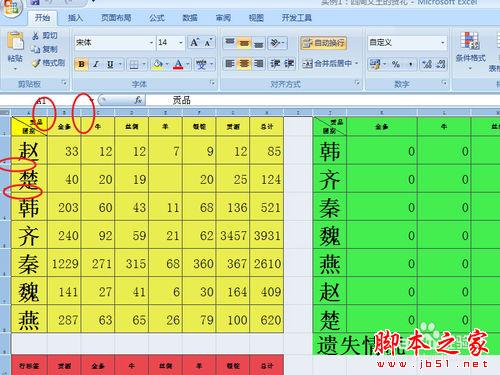Toggle 自动换行 wrap text button

click(x=323, y=43)
